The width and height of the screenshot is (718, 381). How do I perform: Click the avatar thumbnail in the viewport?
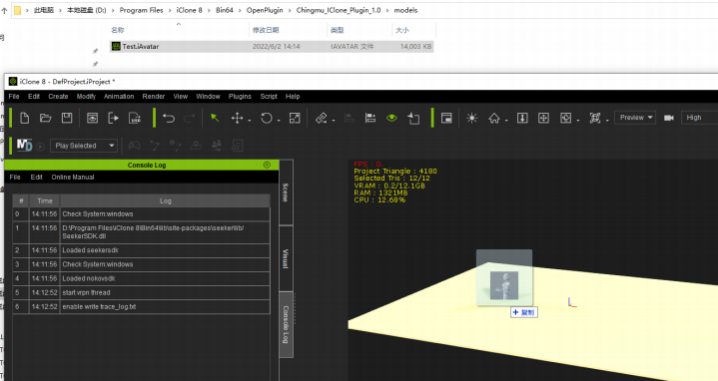(504, 285)
